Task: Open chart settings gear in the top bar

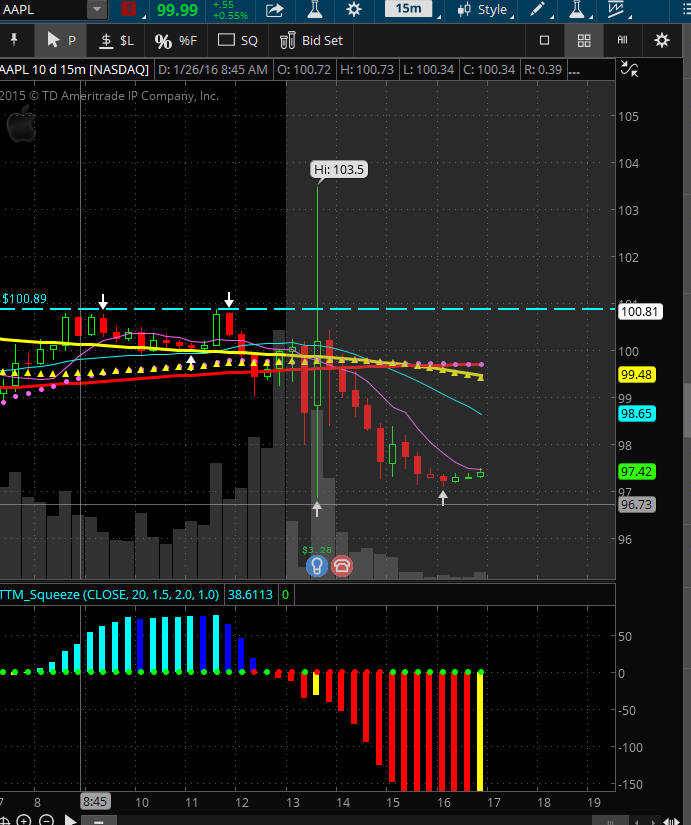Action: pos(353,10)
